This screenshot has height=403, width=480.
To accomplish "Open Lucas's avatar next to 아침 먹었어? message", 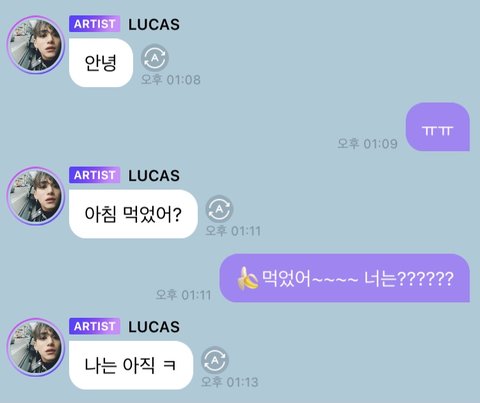I will point(36,196).
